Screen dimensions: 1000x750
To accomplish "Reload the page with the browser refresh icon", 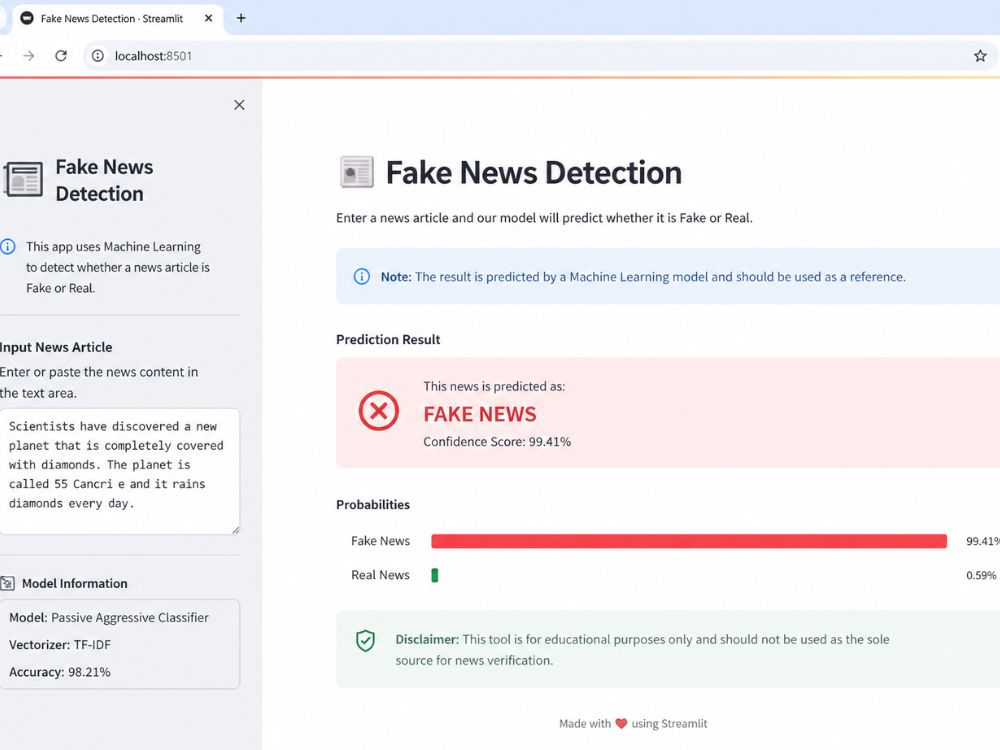I will pos(61,55).
